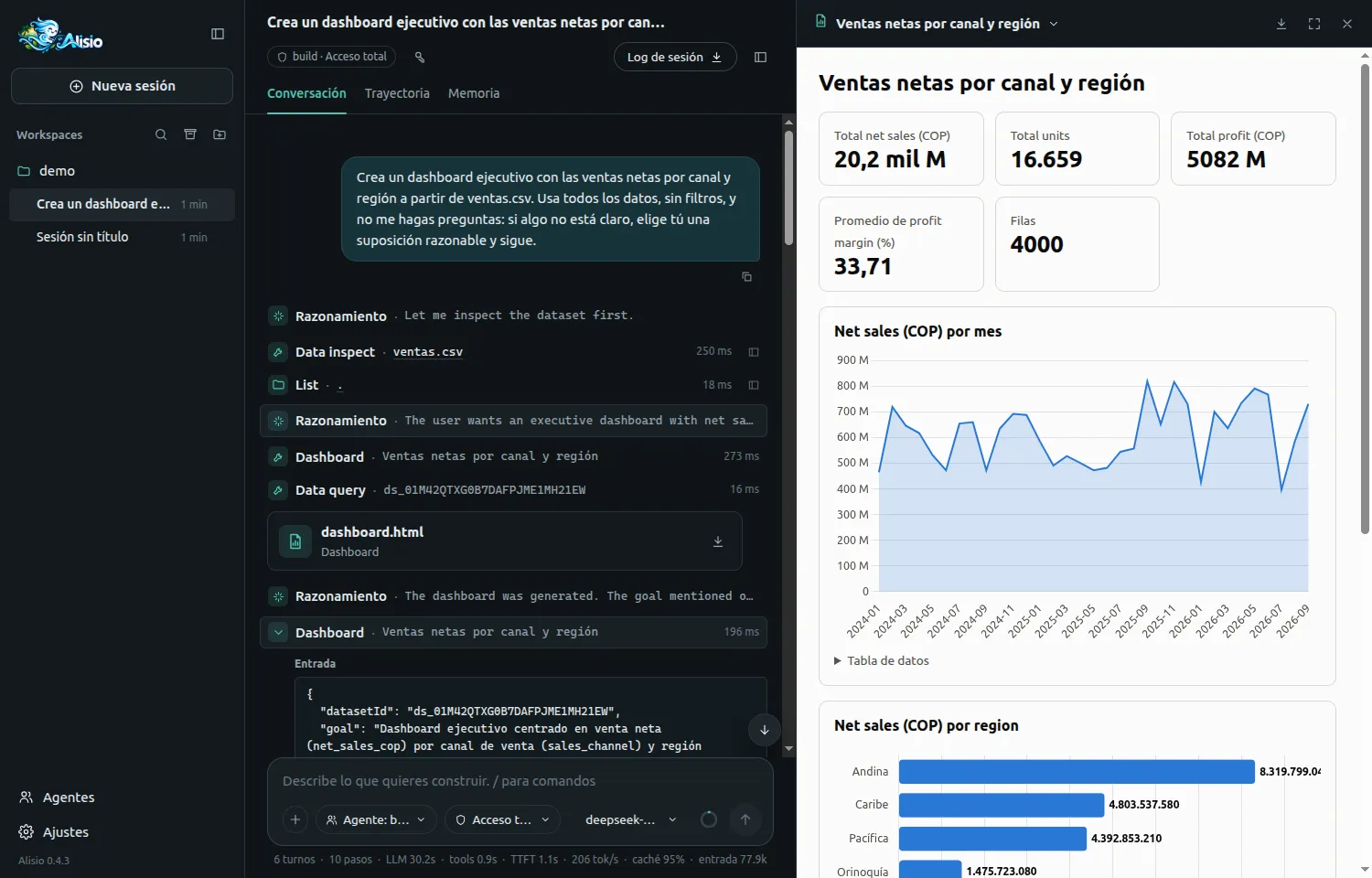The image size is (1372, 878).
Task: Expand the Tabla de datos disclosure
Action: [x=882, y=660]
